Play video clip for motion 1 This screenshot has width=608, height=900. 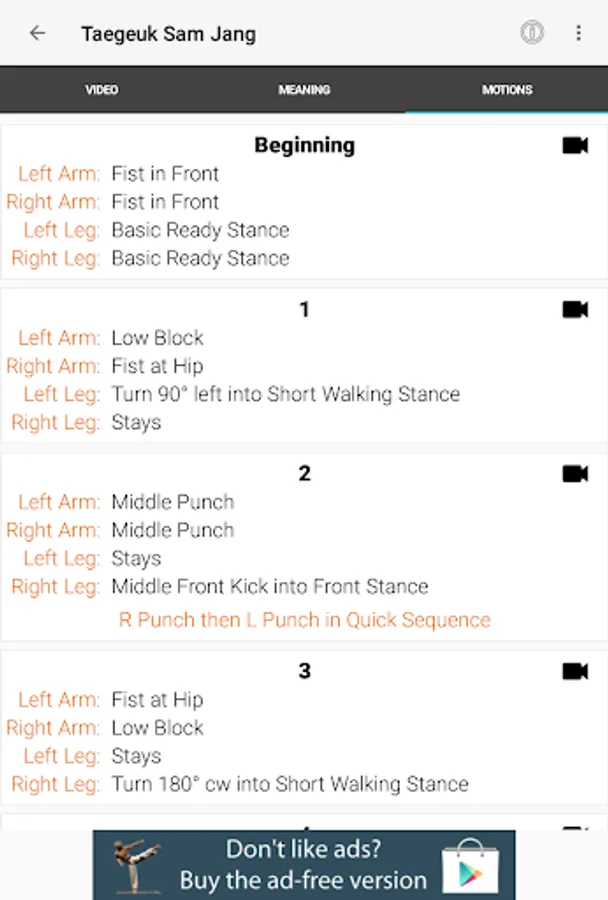click(x=575, y=310)
